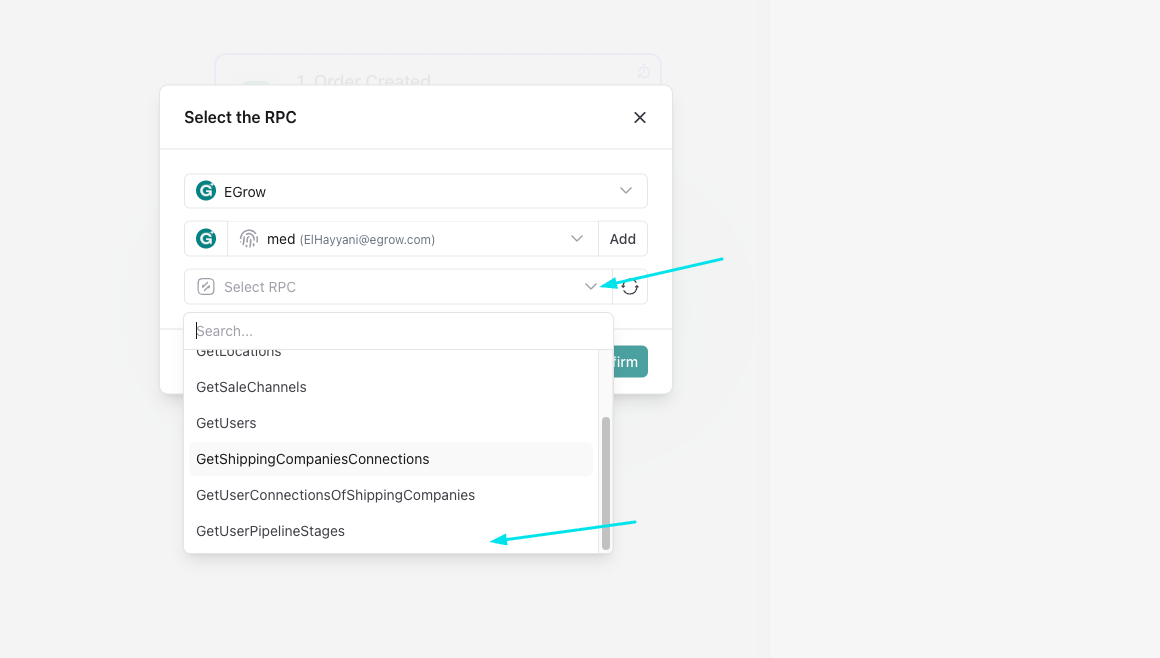Choose GetShippingCompaniesConnections option
This screenshot has width=1160, height=658.
[391, 459]
